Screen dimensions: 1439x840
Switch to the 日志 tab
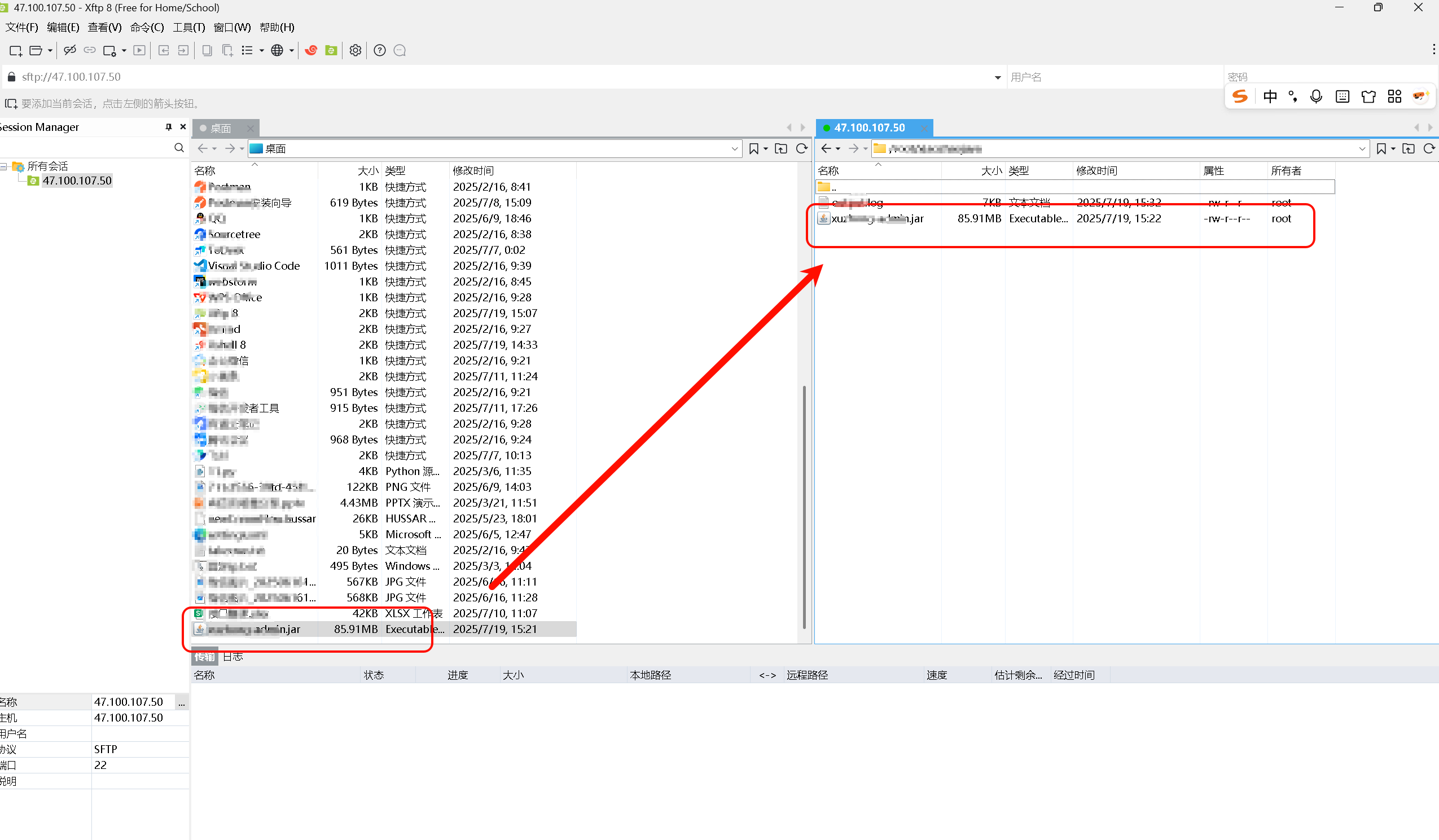(x=232, y=657)
